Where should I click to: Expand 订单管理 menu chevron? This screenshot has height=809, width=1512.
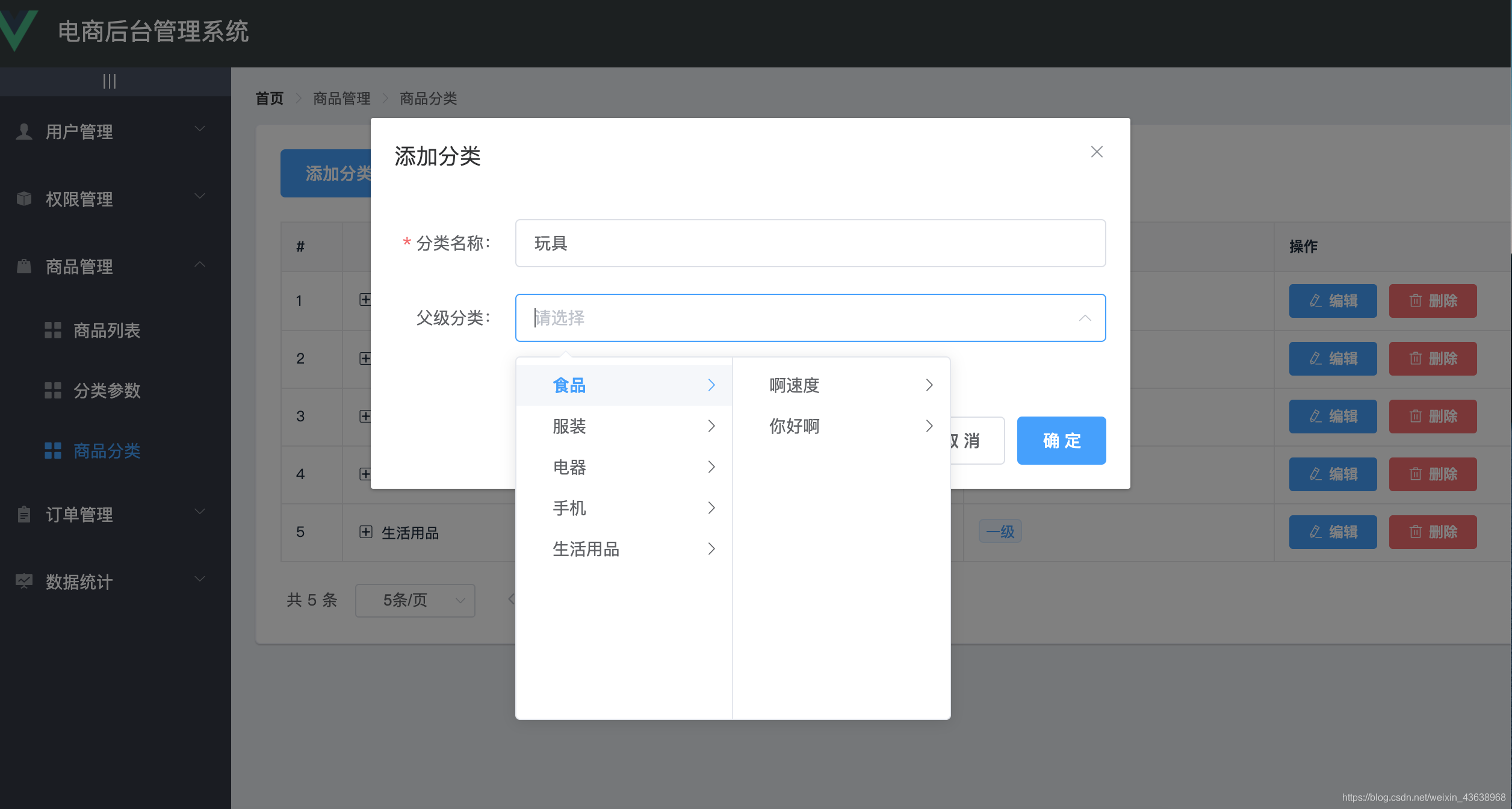click(200, 512)
